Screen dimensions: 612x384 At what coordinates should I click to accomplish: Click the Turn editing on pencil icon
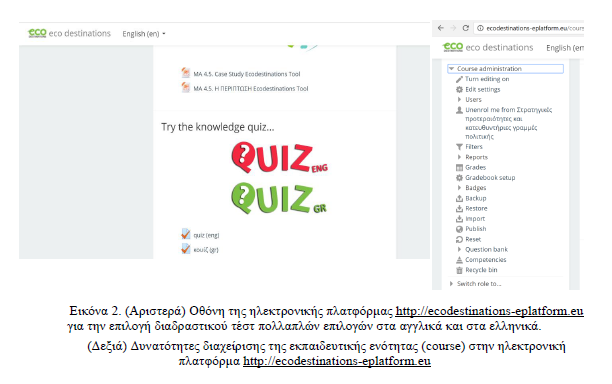459,79
